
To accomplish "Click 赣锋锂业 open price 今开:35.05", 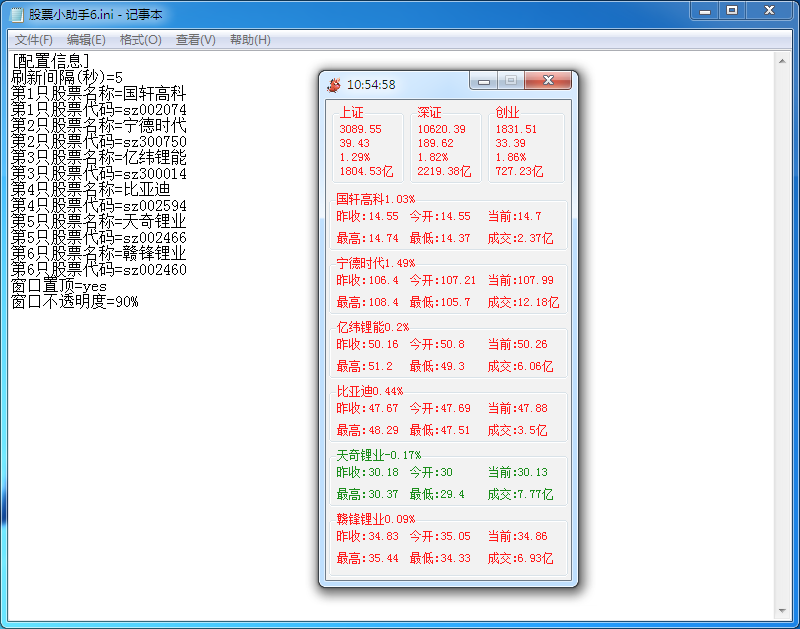I will coord(440,536).
